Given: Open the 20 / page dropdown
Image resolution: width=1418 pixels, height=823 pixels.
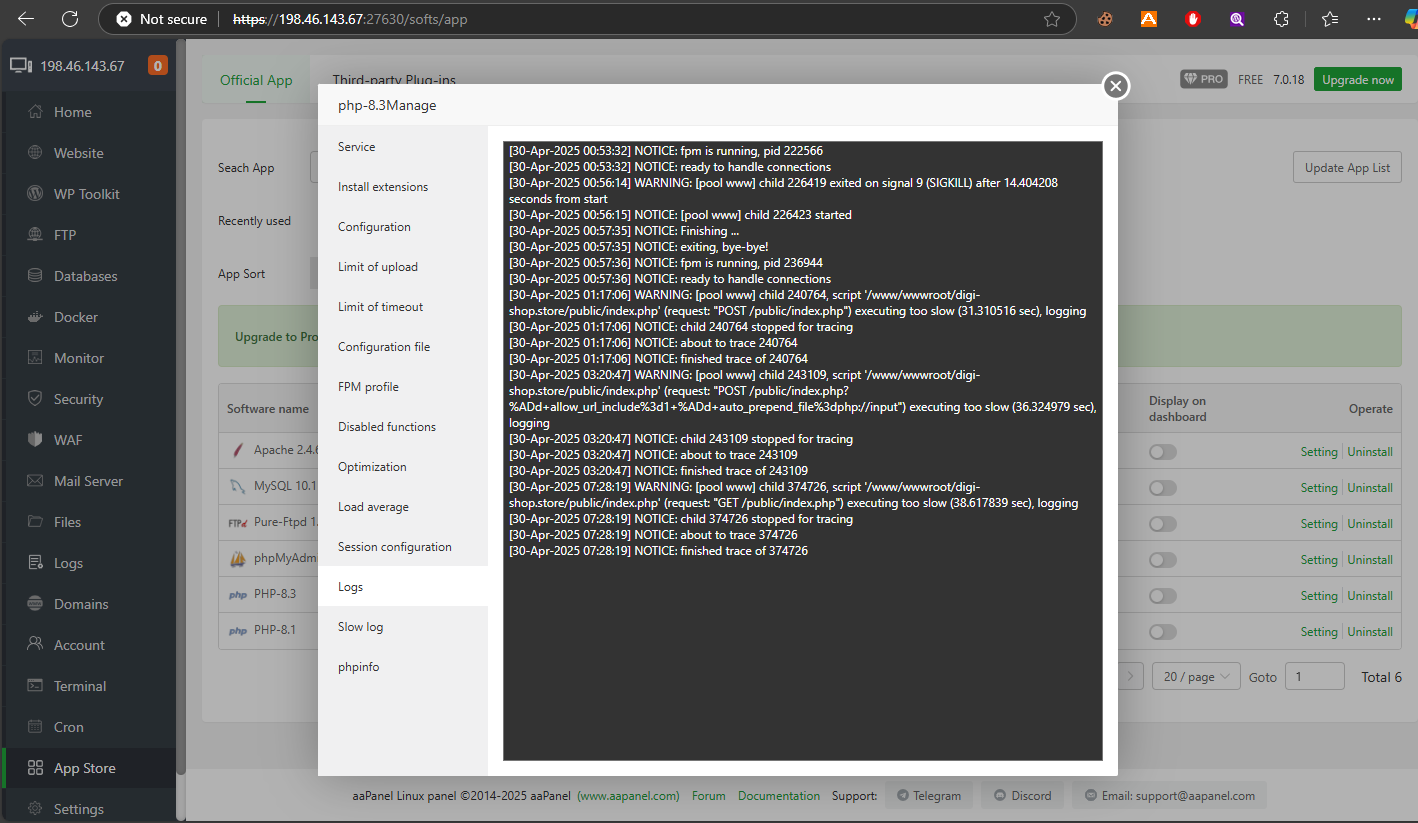Looking at the screenshot, I should 1196,677.
